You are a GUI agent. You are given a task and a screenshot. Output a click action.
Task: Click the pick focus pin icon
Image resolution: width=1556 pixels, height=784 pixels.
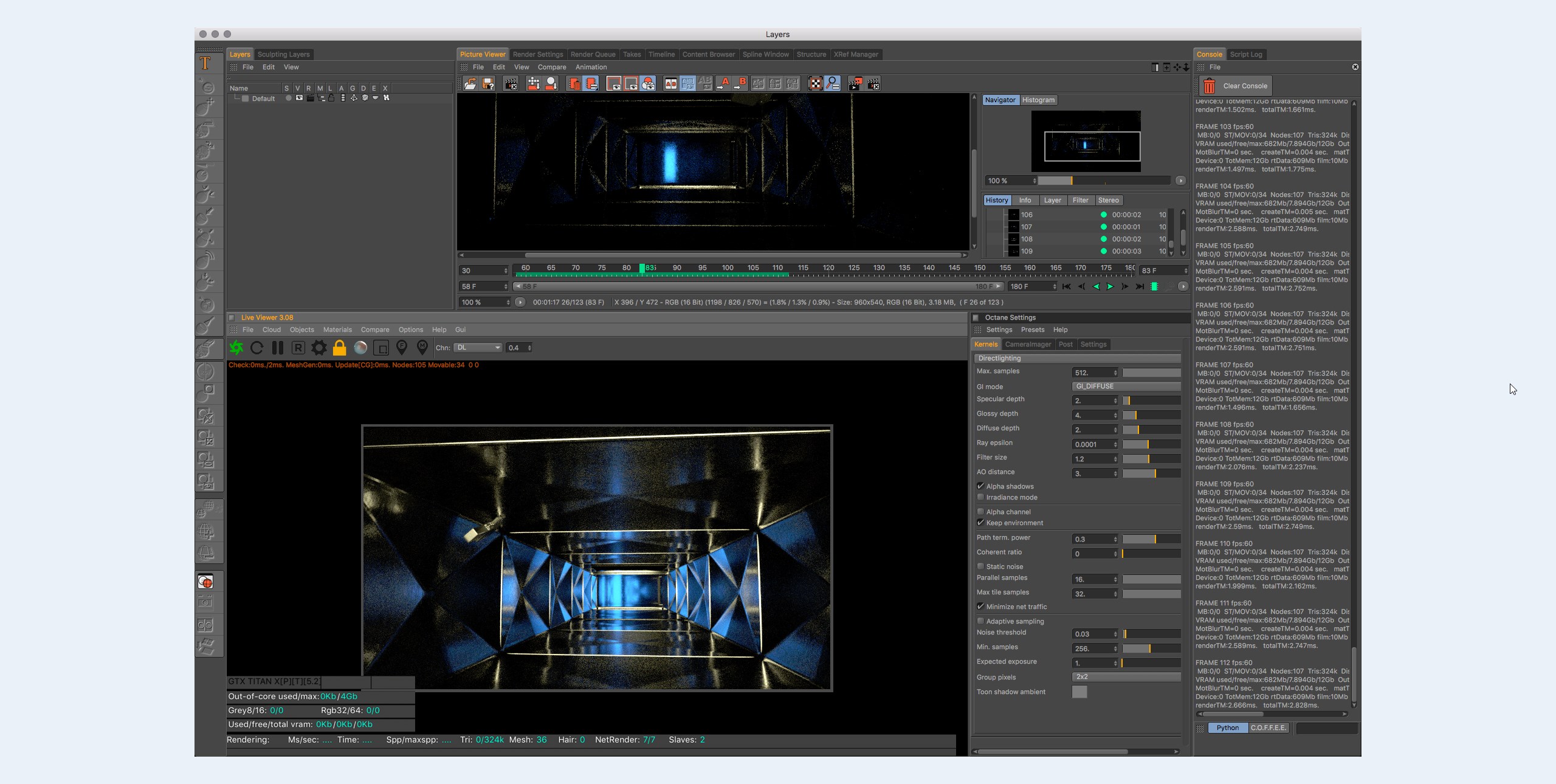(x=402, y=348)
